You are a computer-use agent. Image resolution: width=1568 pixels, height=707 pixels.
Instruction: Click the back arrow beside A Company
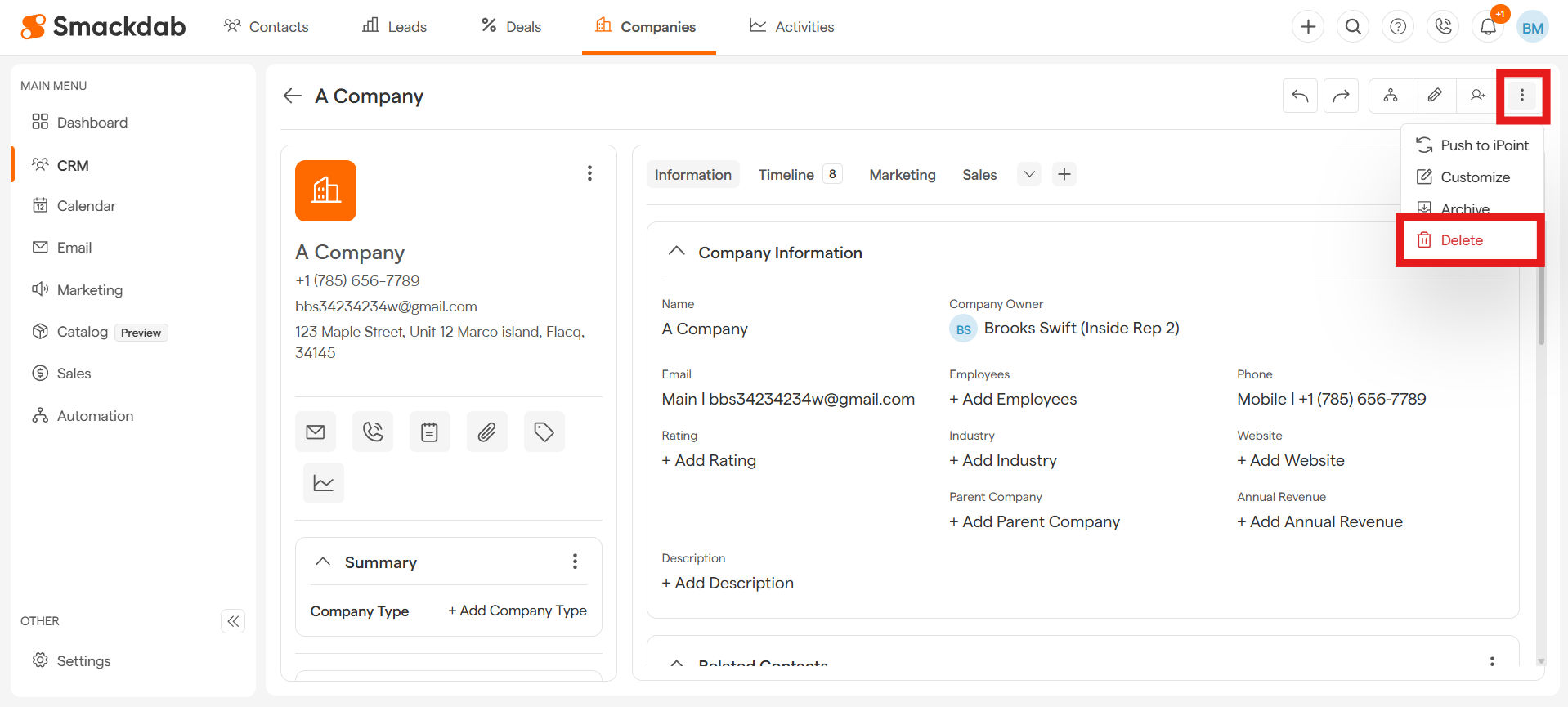click(292, 96)
